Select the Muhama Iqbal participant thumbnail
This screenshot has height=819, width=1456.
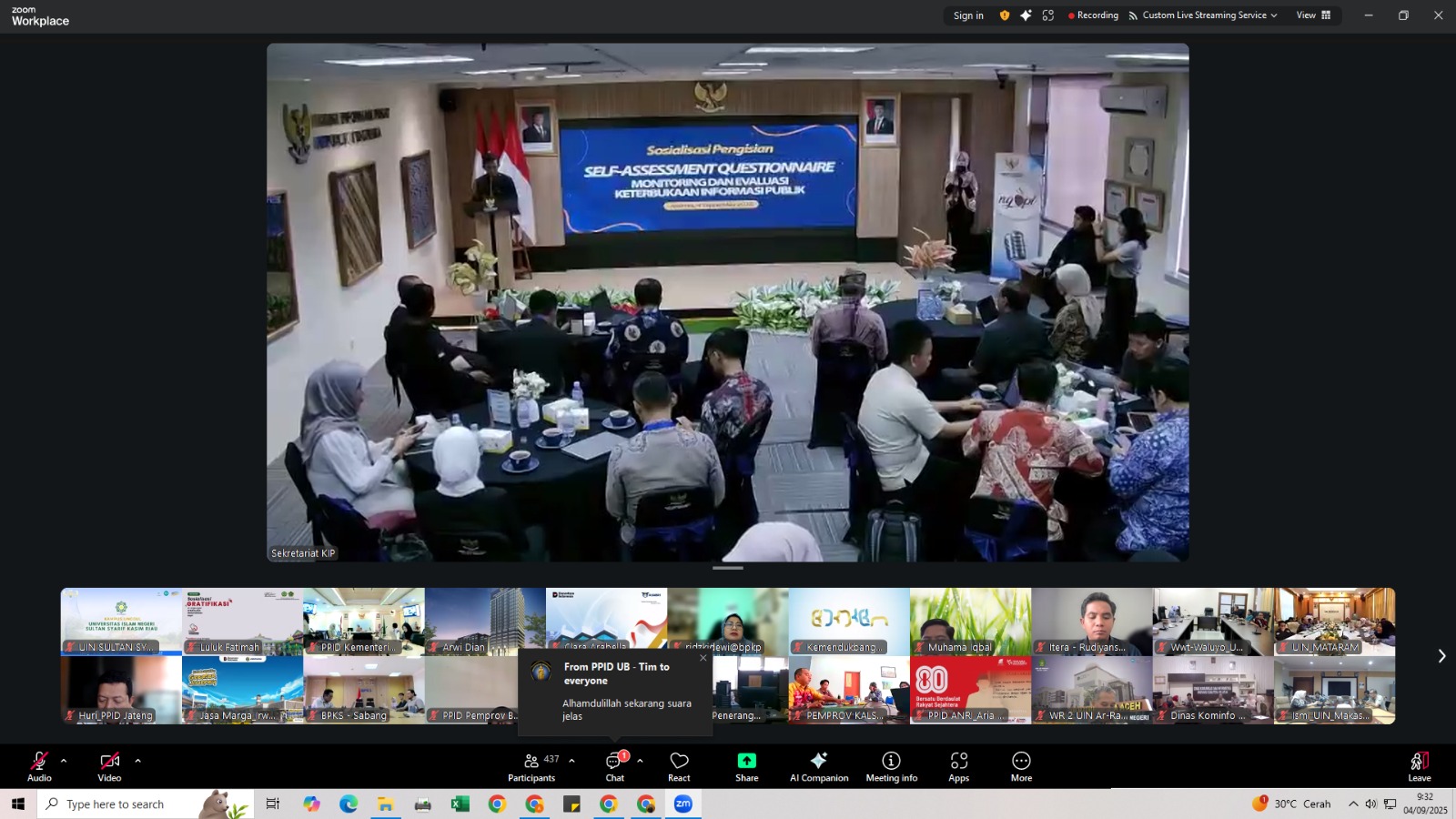pyautogui.click(x=970, y=622)
